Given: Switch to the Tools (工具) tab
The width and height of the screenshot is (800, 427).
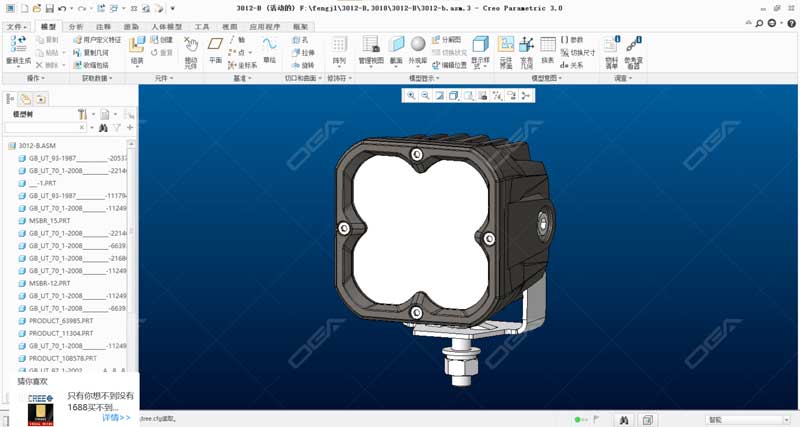Looking at the screenshot, I should point(202,27).
